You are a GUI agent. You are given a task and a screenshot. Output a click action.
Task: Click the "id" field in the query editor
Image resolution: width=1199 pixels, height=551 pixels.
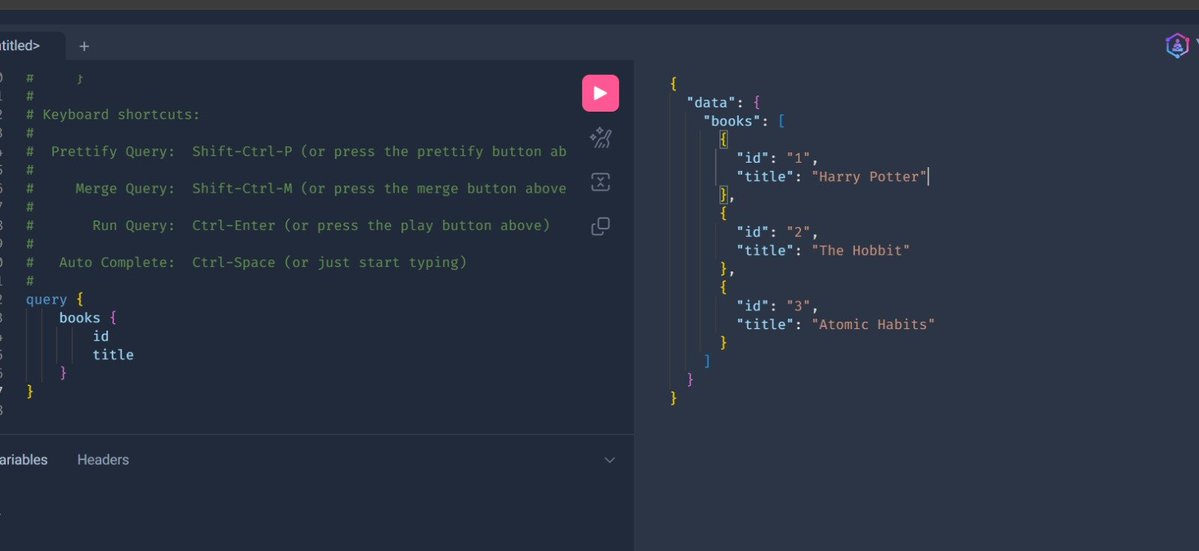click(x=101, y=336)
